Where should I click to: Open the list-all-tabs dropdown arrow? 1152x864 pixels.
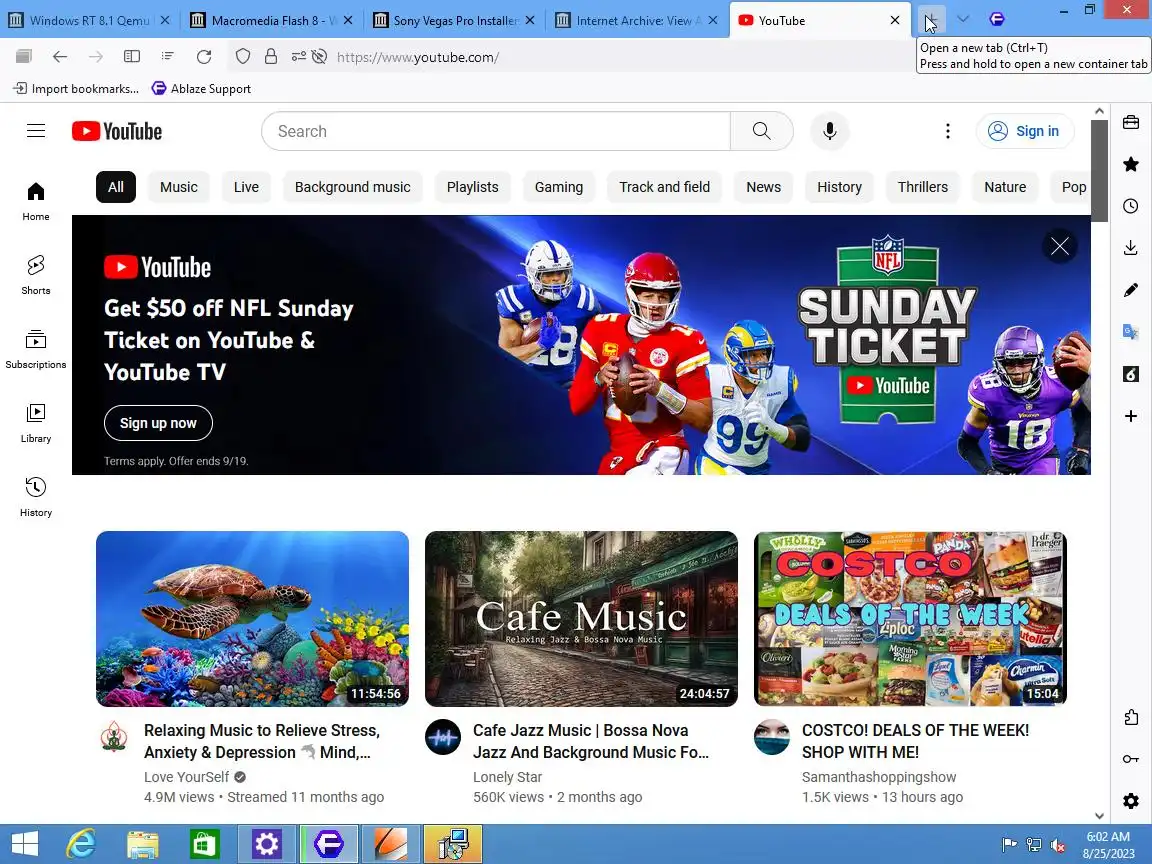pos(963,20)
